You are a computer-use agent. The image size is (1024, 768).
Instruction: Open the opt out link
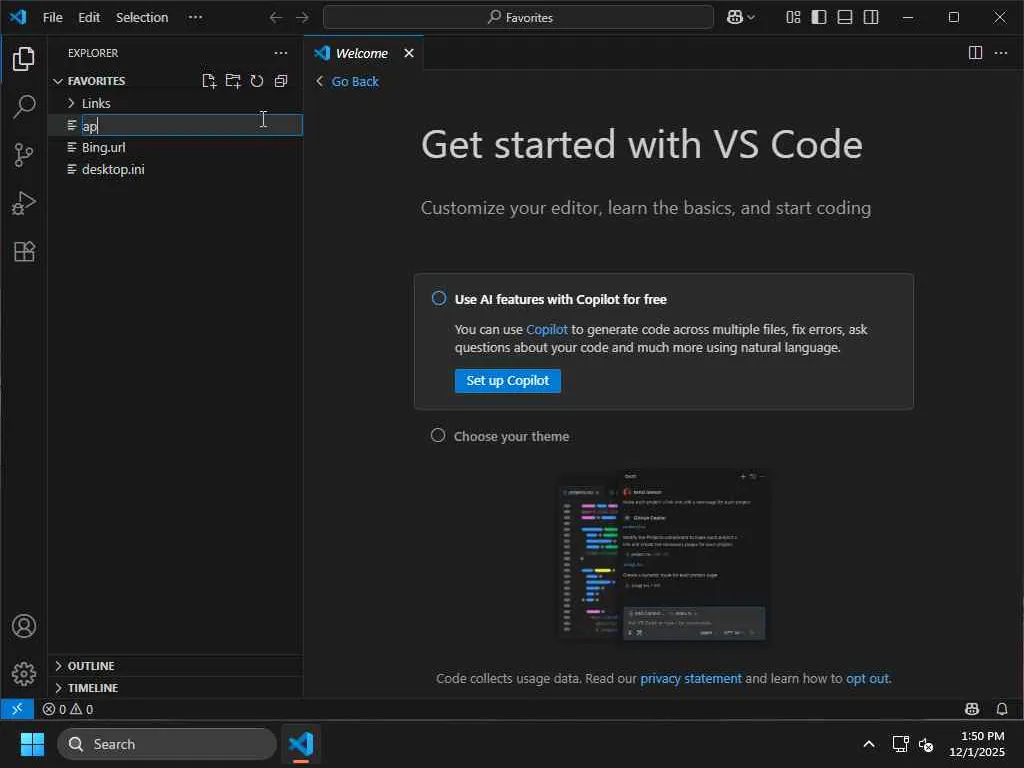pyautogui.click(x=867, y=679)
